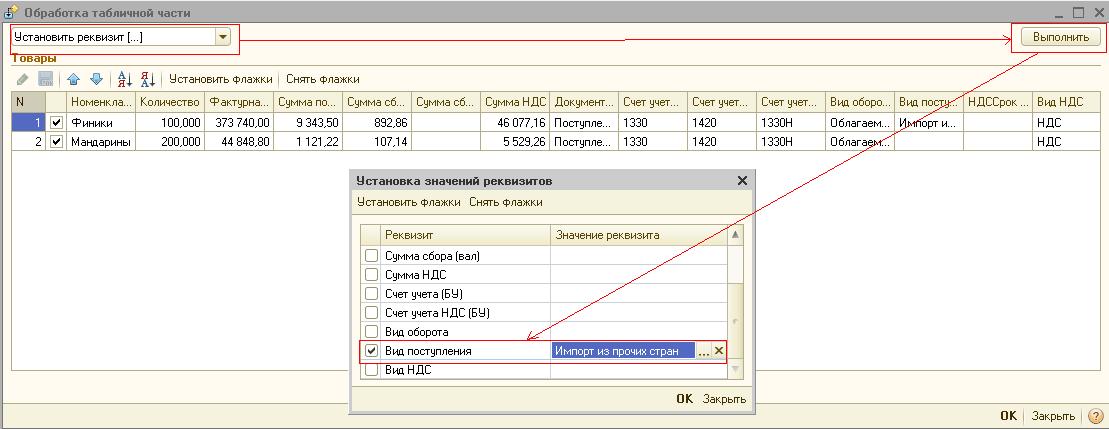Tick the Вид оборота attribute checkbox
The image size is (1109, 430).
click(372, 332)
